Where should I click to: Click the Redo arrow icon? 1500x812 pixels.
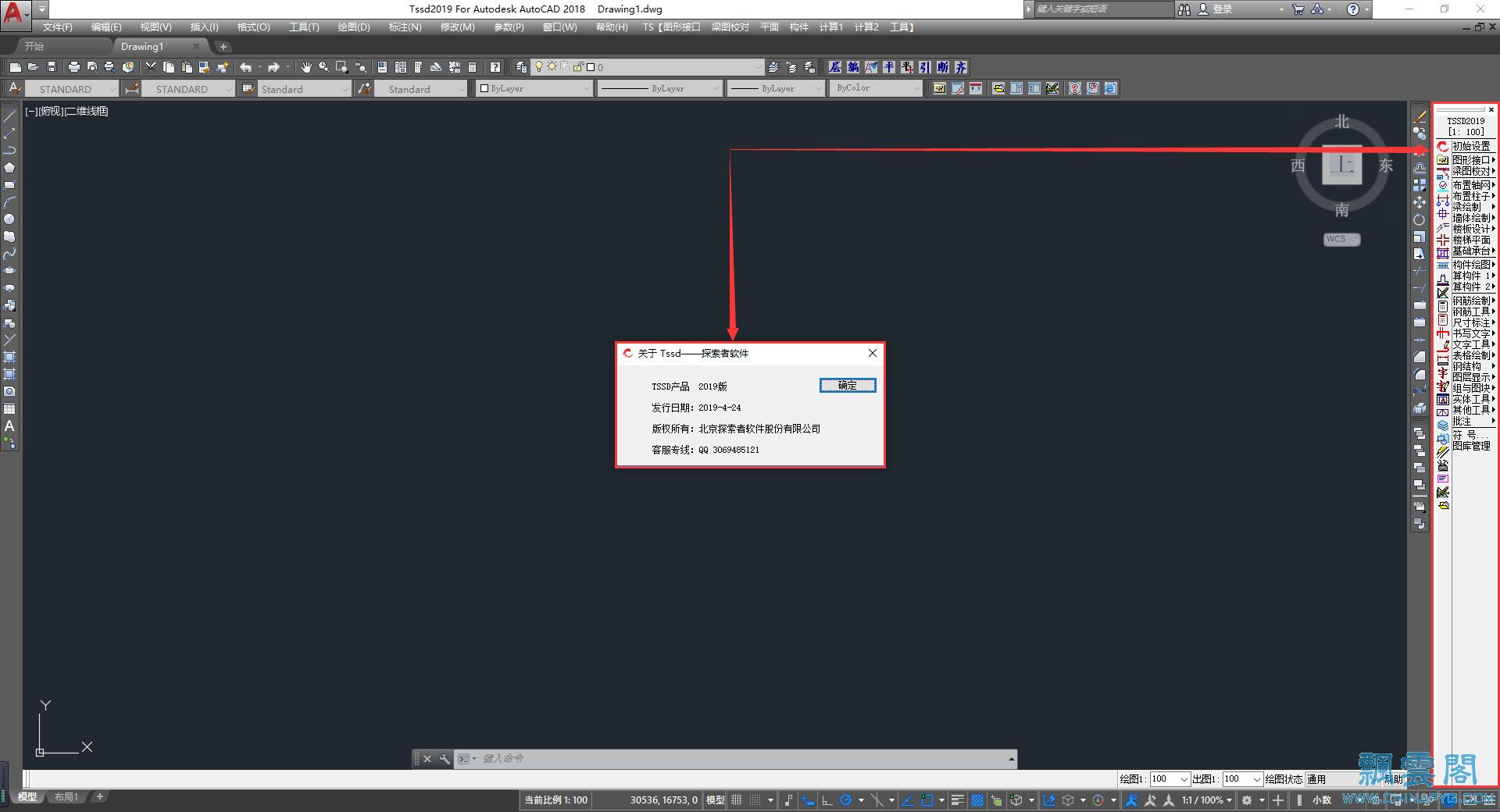point(273,67)
